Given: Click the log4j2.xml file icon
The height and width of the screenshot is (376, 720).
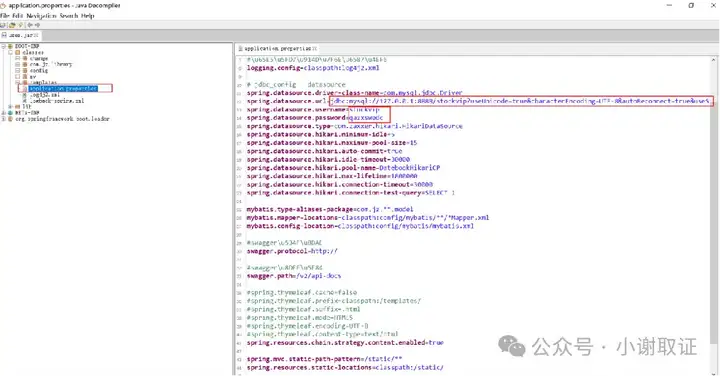Looking at the screenshot, I should click(x=24, y=95).
